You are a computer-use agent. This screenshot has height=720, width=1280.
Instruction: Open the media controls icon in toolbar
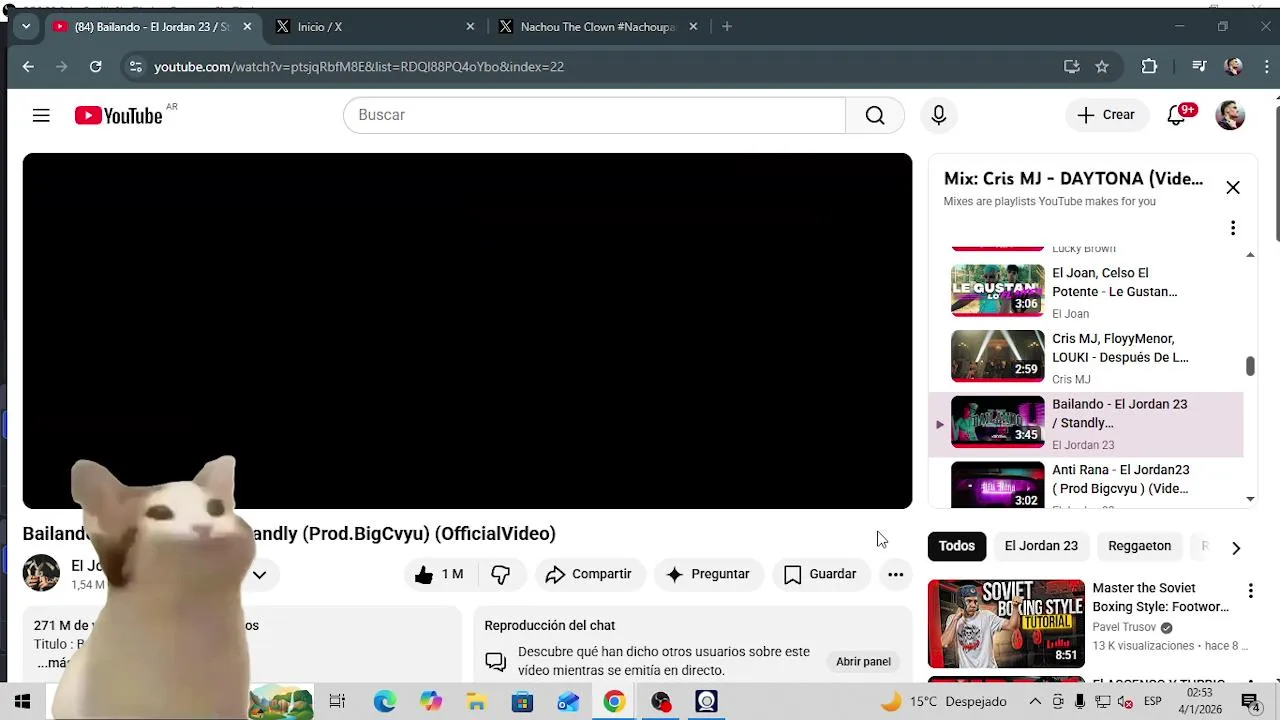coord(1199,67)
